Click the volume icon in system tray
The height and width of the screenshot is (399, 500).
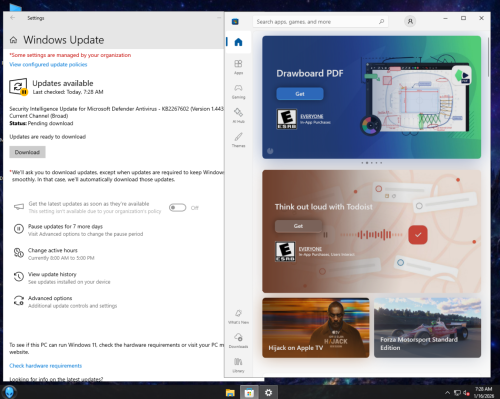466,393
